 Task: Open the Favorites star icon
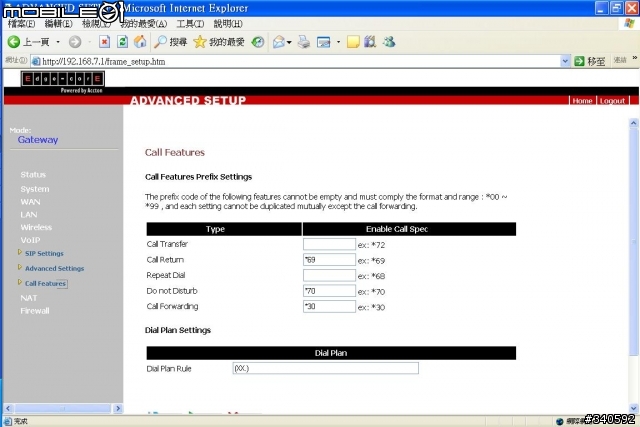click(200, 42)
